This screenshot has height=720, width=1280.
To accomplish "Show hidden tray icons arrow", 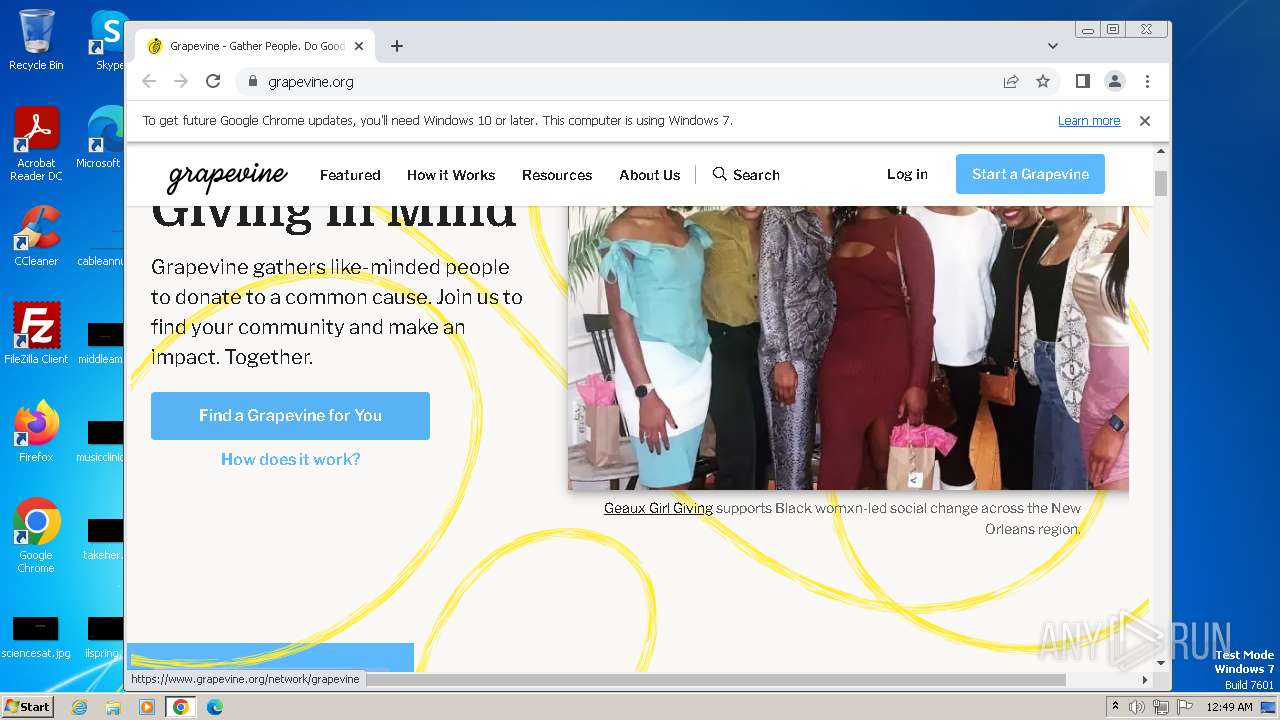I will pos(1115,707).
